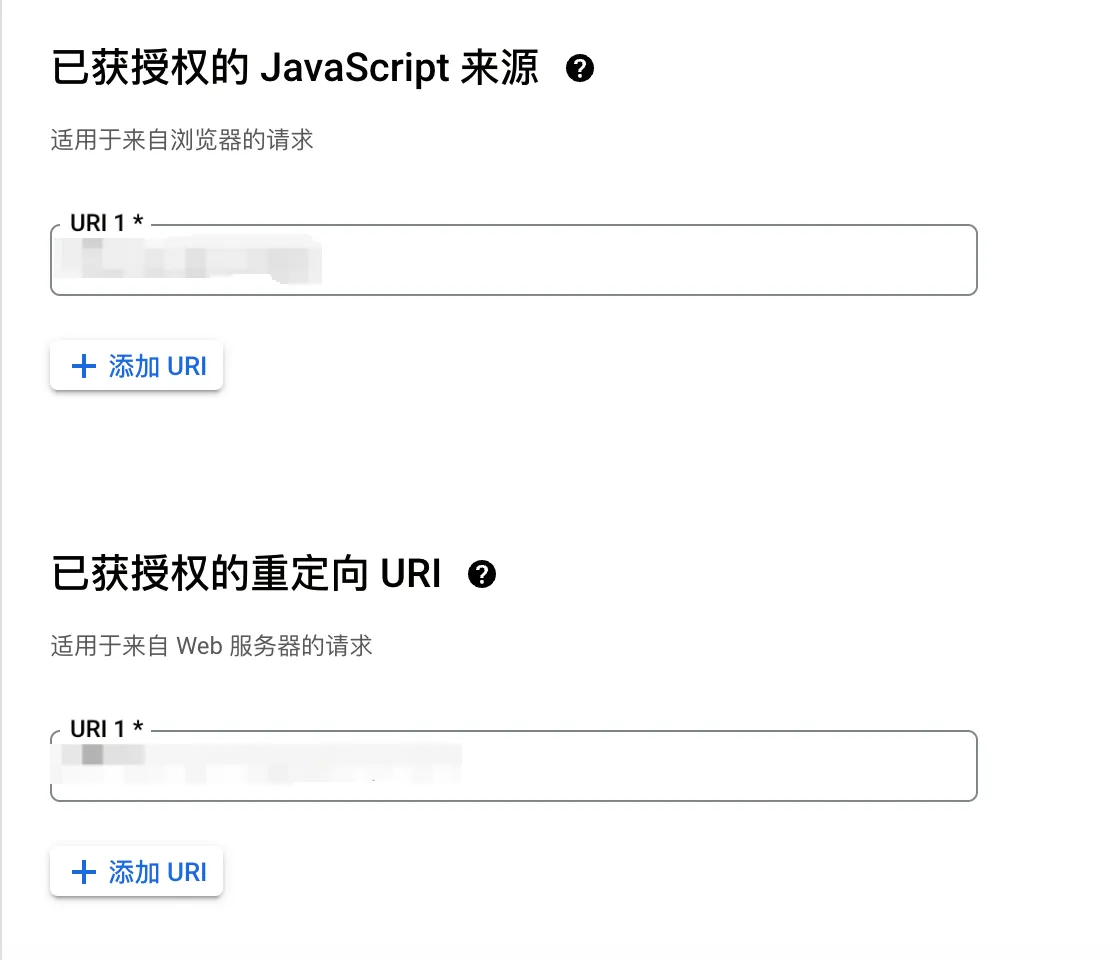Select the 已获授权的重定向 URI heading

(x=246, y=574)
